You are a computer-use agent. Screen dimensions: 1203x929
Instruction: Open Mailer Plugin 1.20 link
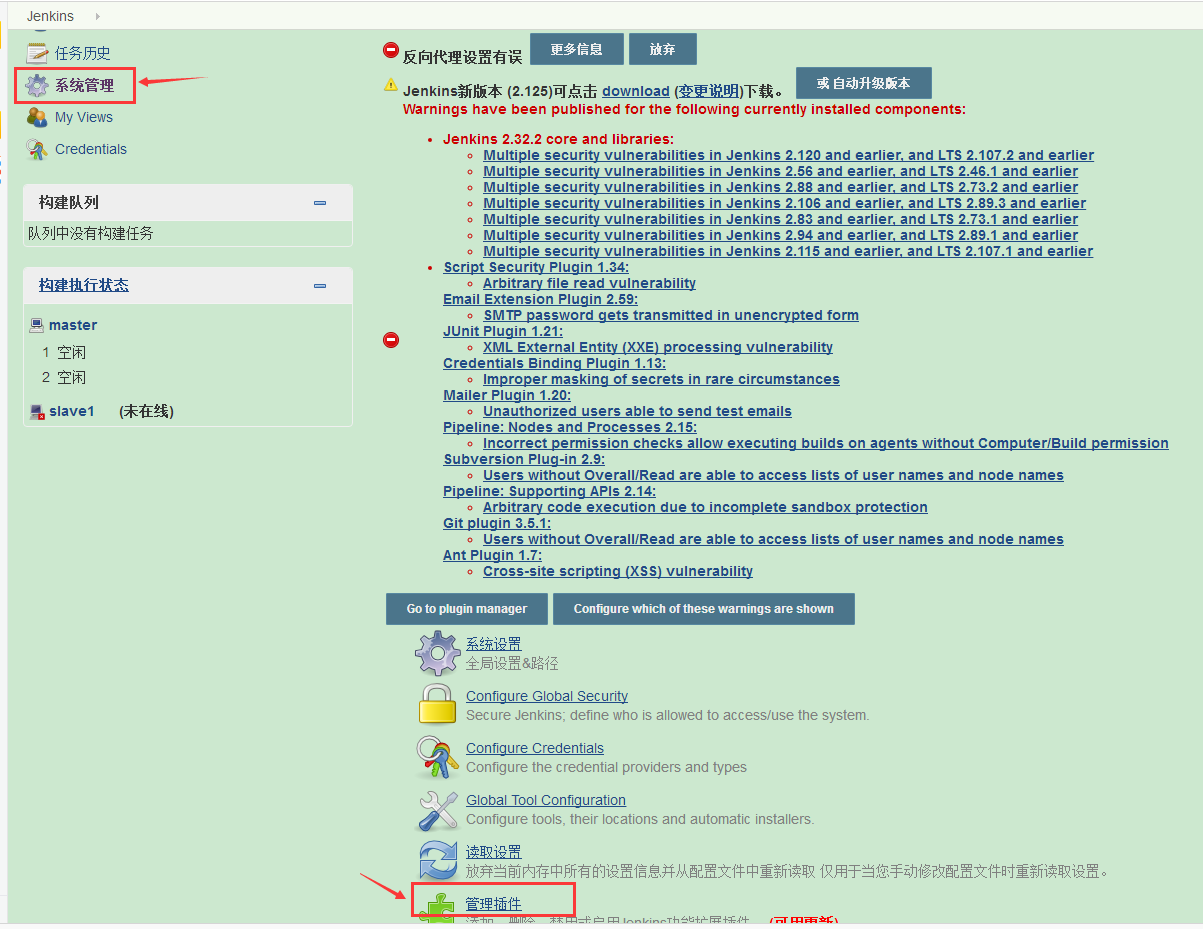507,395
